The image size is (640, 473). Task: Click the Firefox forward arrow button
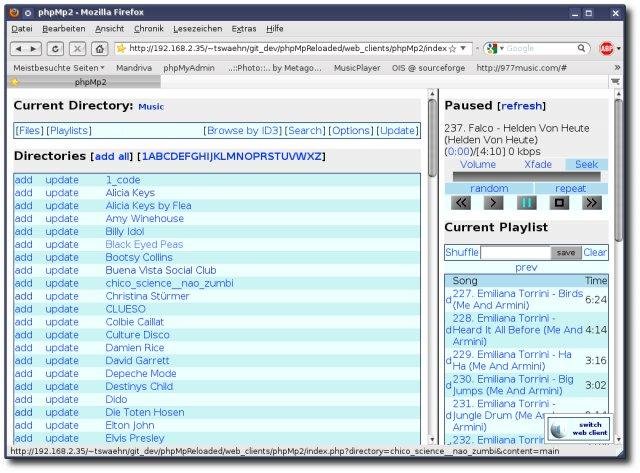tap(33, 49)
